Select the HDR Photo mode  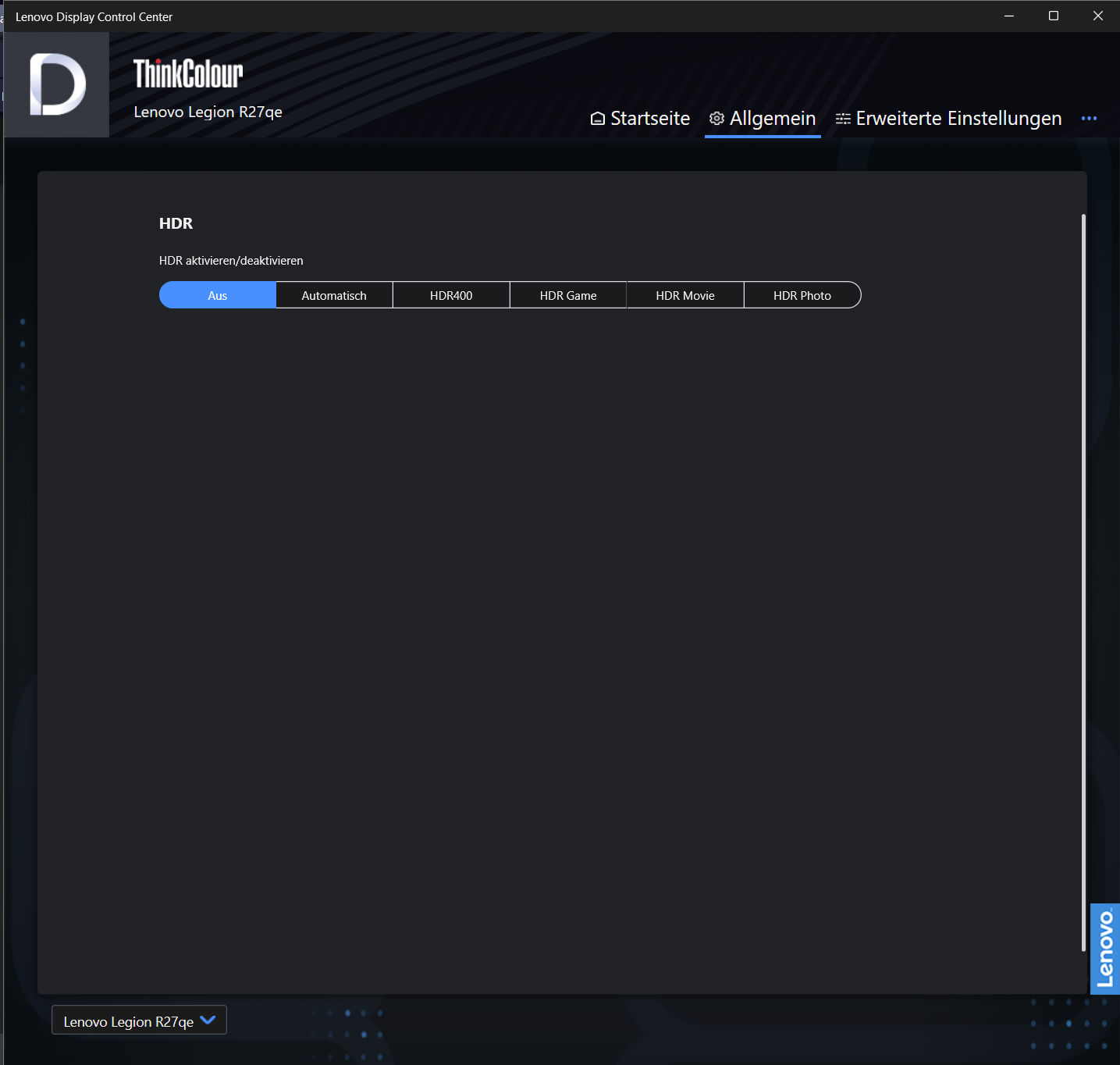tap(802, 295)
